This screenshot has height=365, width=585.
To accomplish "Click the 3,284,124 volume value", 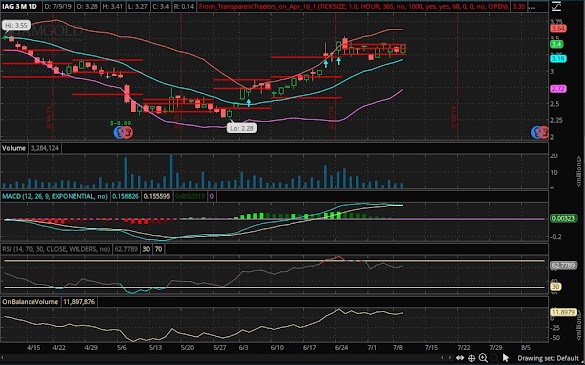I will (x=44, y=148).
